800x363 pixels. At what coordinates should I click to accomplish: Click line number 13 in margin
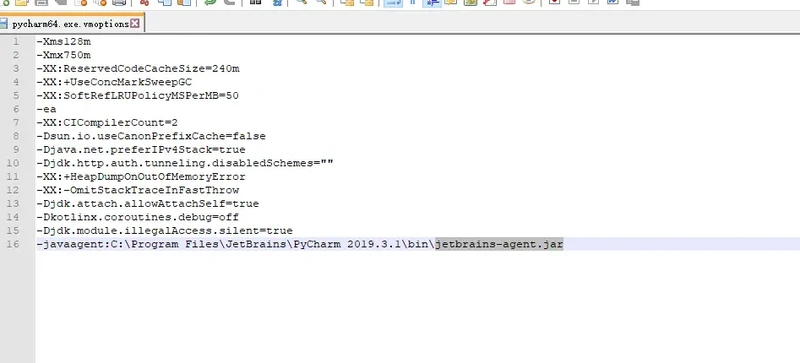[13, 204]
